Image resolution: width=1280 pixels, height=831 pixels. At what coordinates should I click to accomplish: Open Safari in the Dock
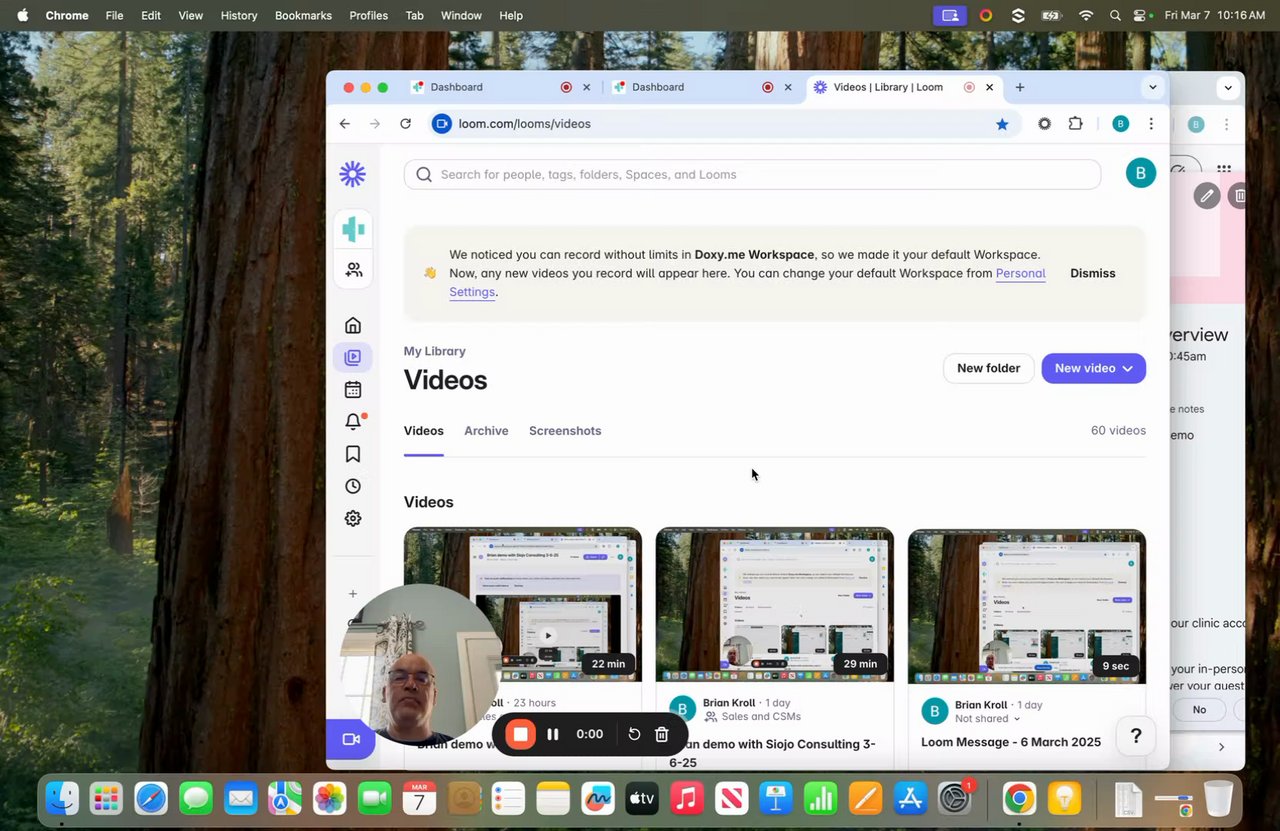(x=151, y=798)
